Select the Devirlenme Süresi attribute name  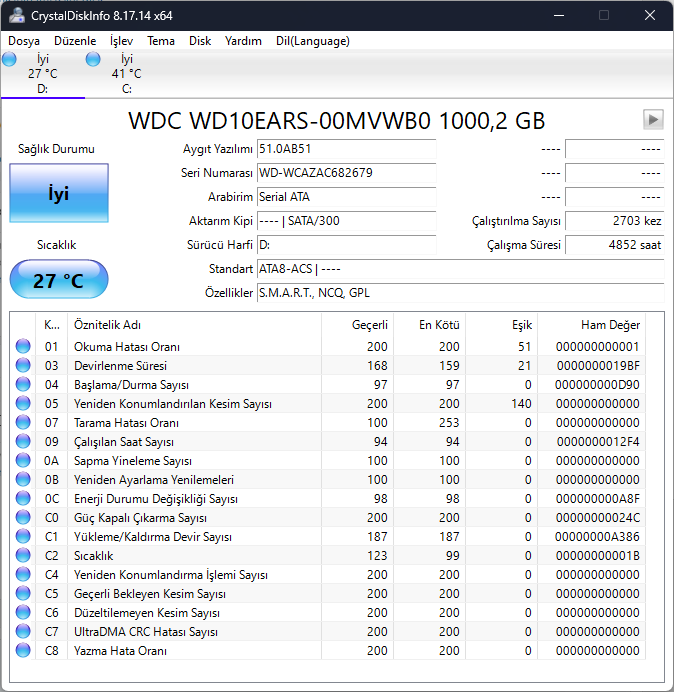pyautogui.click(x=120, y=366)
